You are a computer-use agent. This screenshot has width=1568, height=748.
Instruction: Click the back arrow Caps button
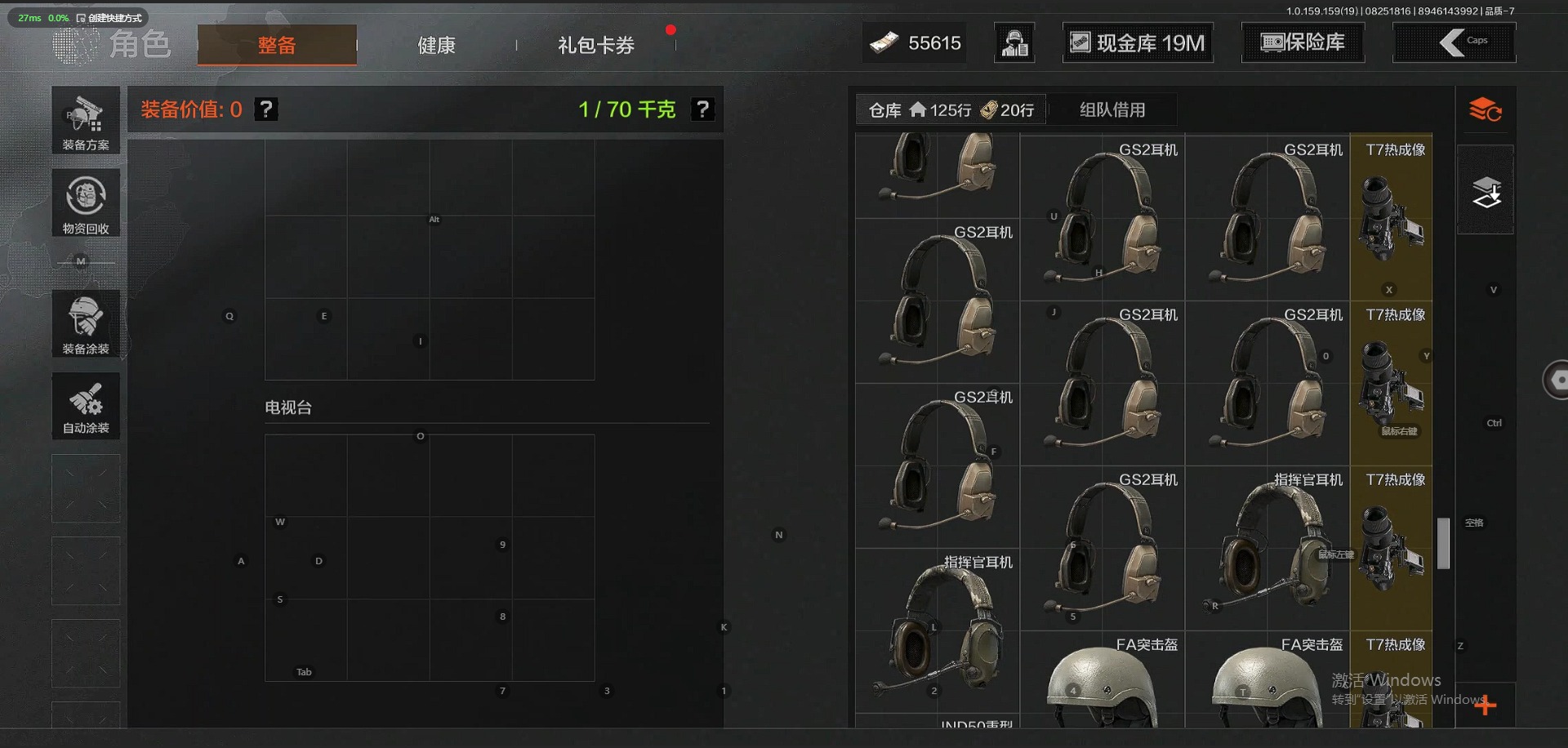click(1454, 42)
